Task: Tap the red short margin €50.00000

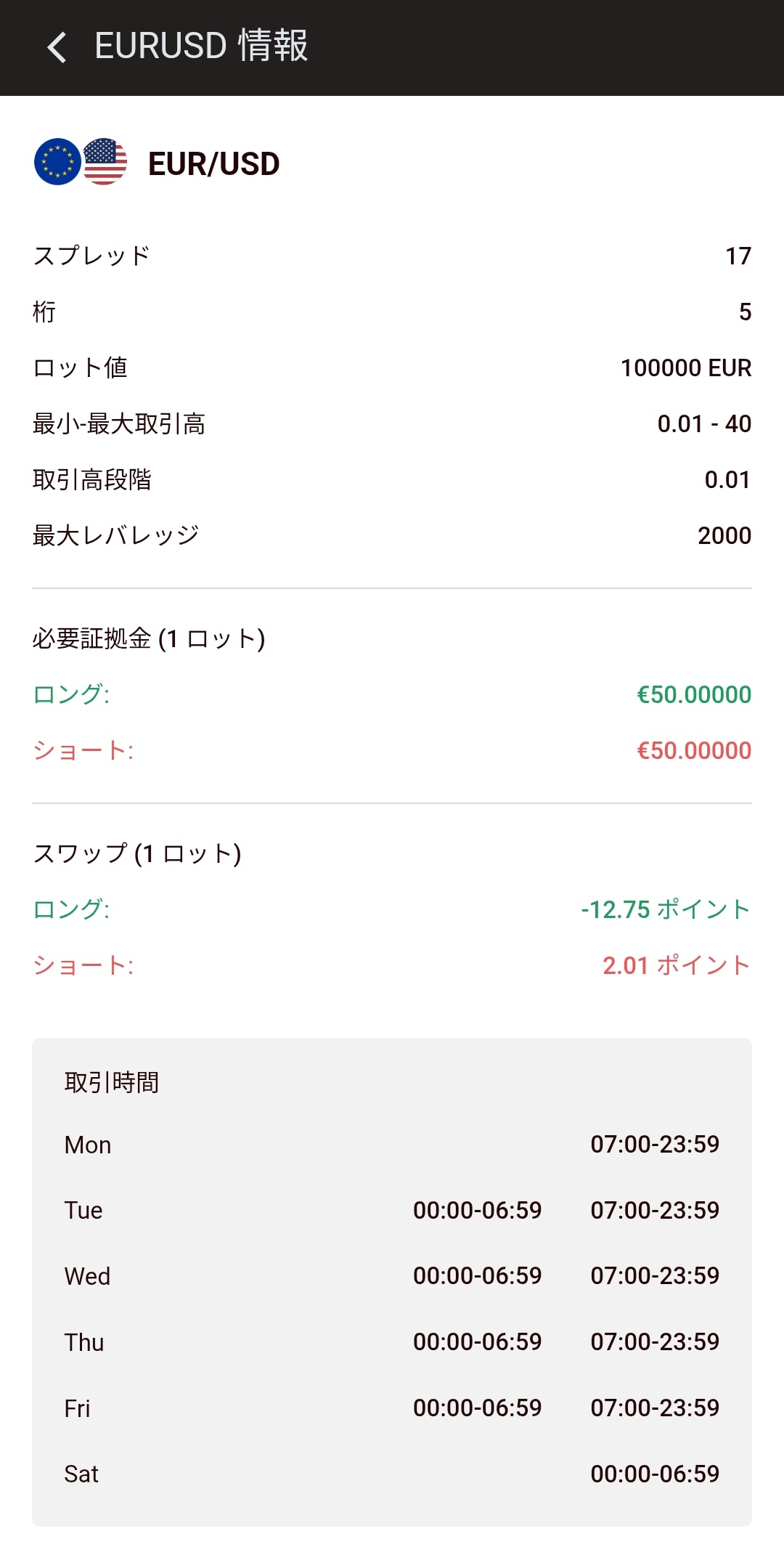Action: tap(693, 750)
